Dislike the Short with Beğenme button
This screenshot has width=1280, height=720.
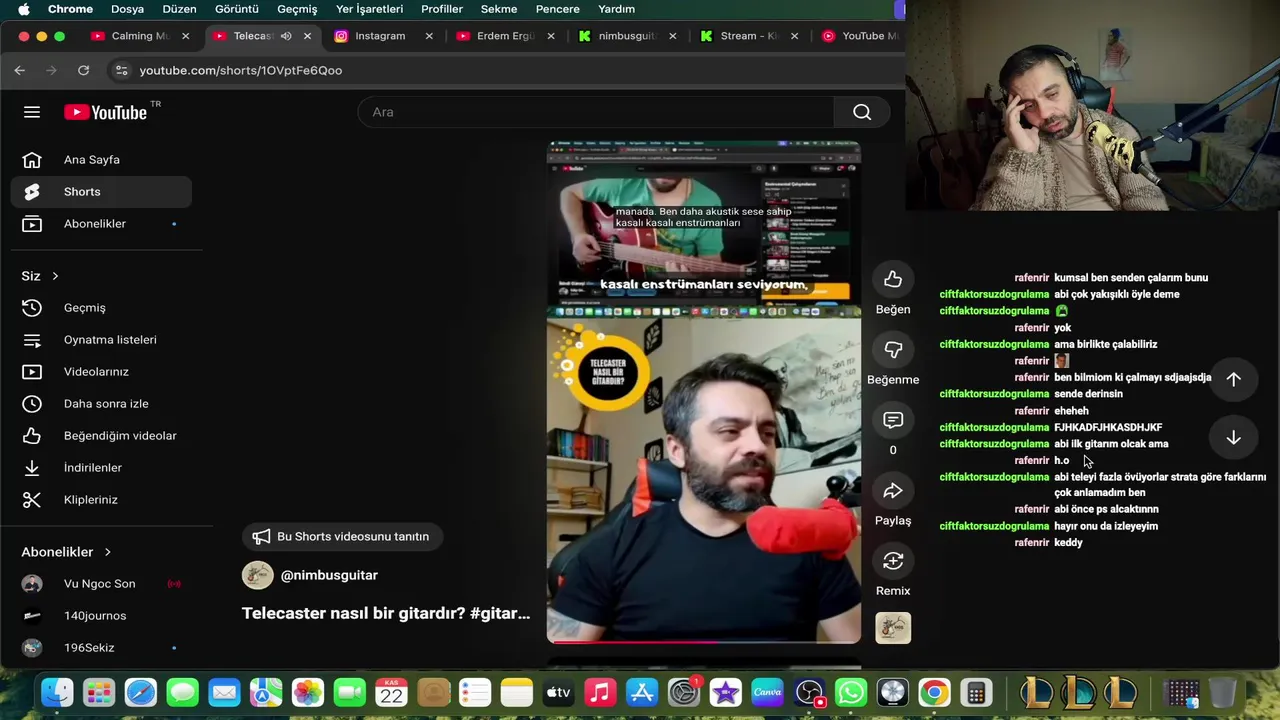(893, 350)
